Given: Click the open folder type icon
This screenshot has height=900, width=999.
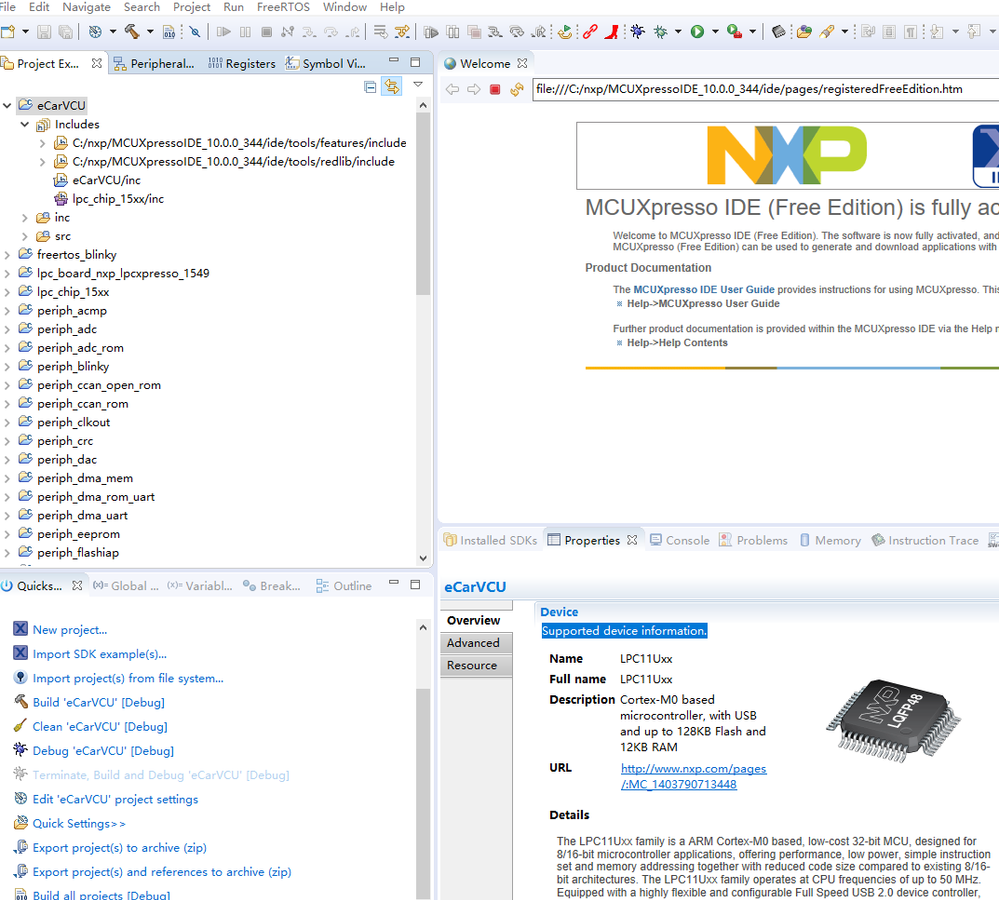Looking at the screenshot, I should (x=804, y=31).
